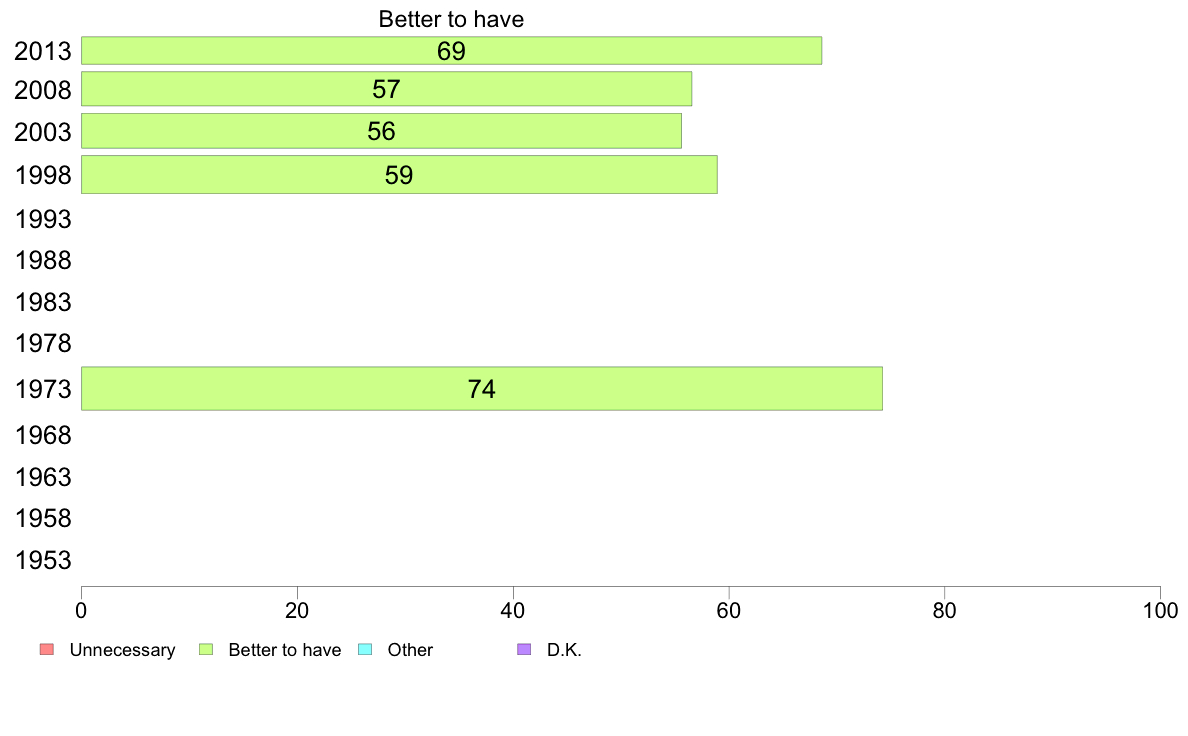Select the 1973 bar showing 74
Viewport: 1188px width, 736px height.
482,389
